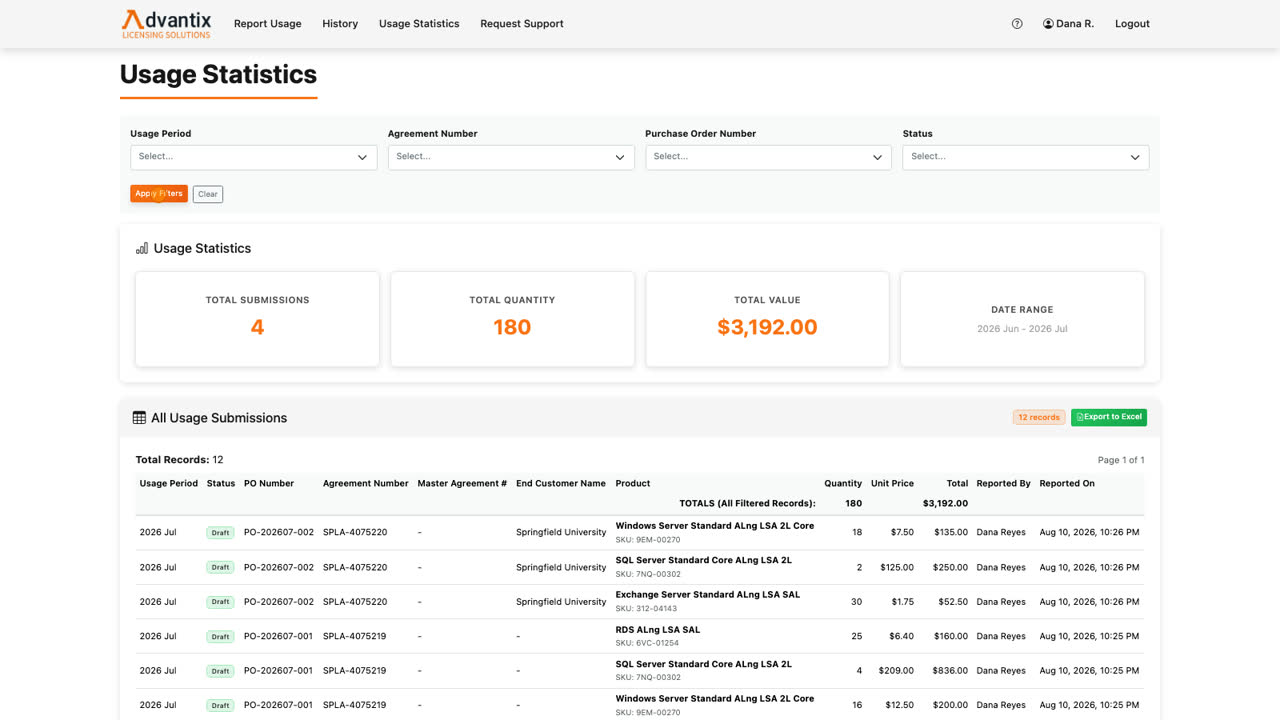Click Page 1 of 1 pagination text
The height and width of the screenshot is (720, 1280).
[1121, 460]
